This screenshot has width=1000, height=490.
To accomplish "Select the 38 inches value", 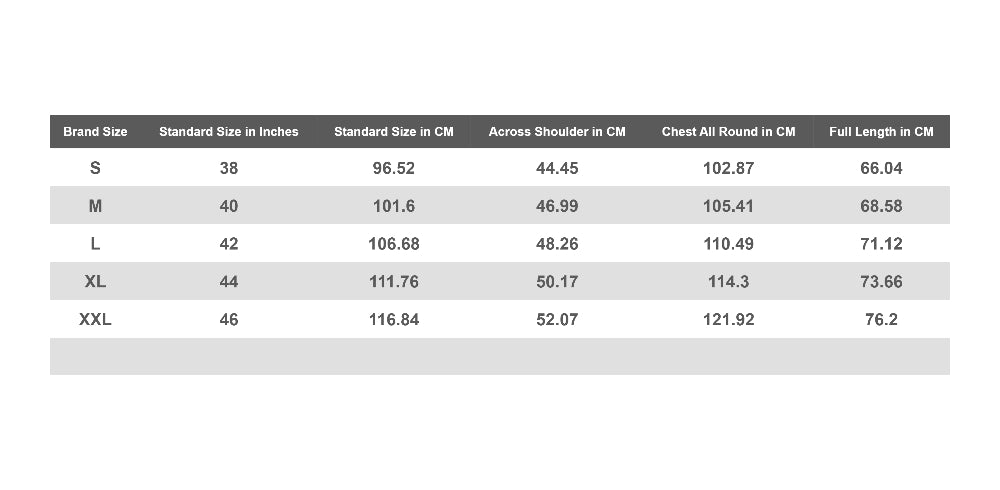I will [228, 168].
